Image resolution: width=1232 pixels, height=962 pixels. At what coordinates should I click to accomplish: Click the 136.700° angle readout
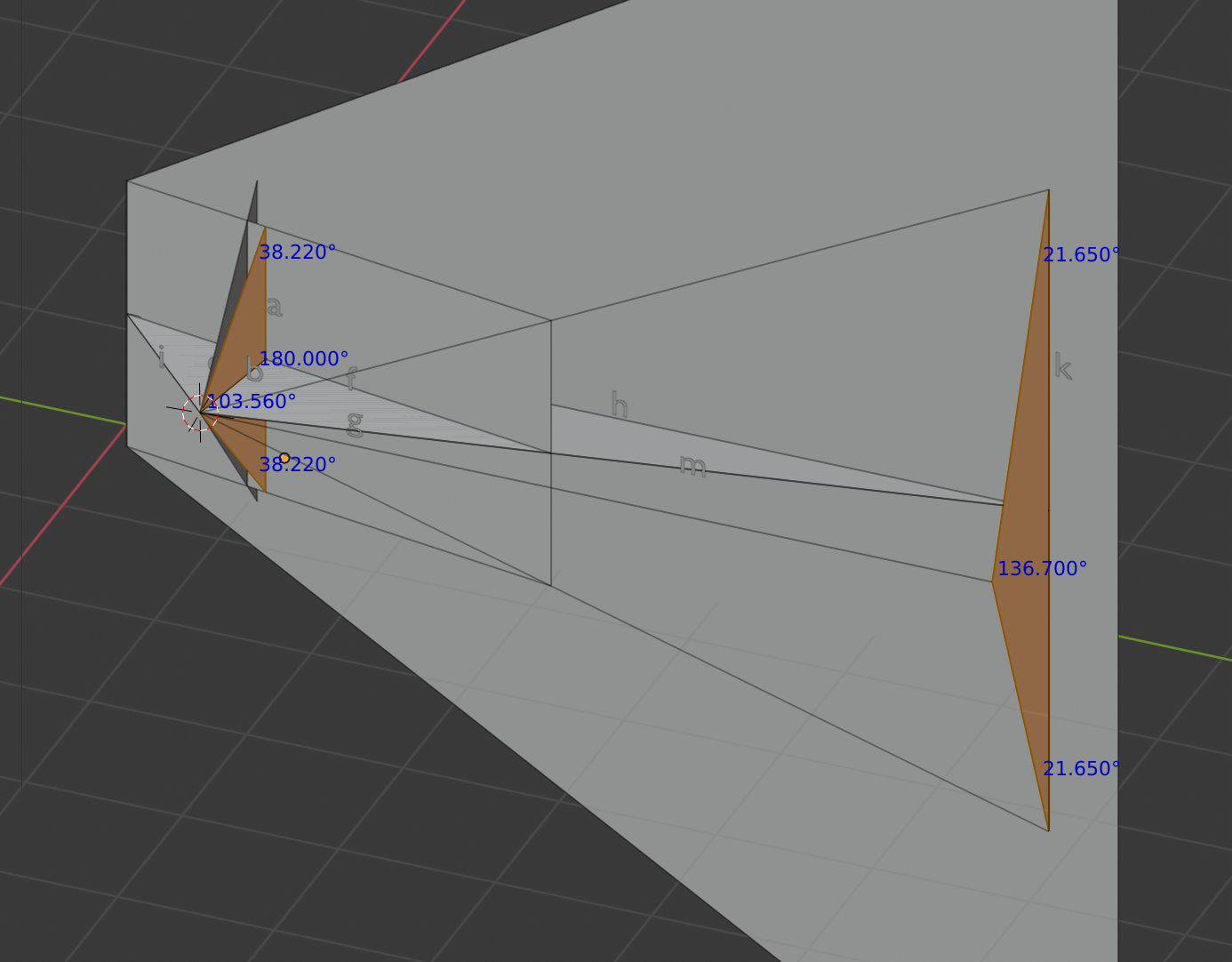pyautogui.click(x=1042, y=569)
